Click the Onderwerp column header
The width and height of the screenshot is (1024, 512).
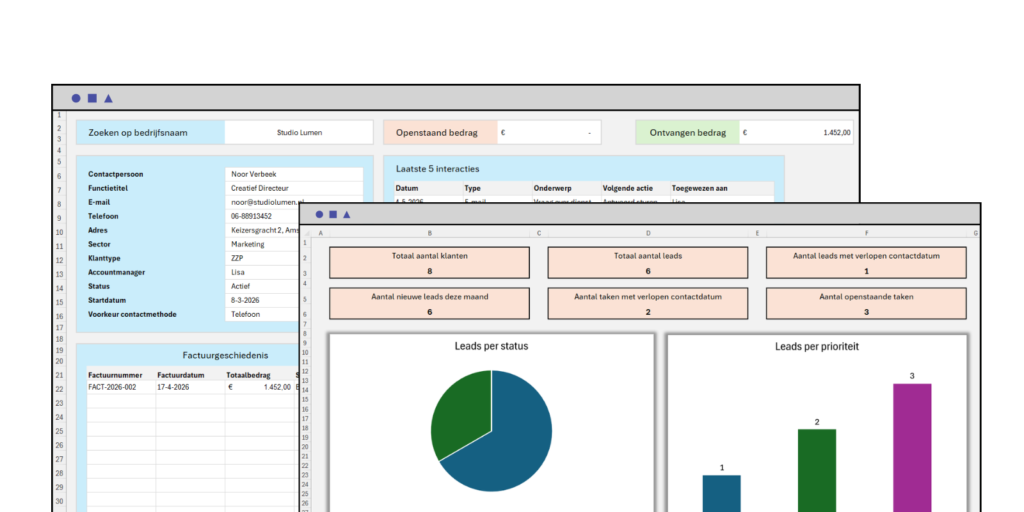coord(552,188)
